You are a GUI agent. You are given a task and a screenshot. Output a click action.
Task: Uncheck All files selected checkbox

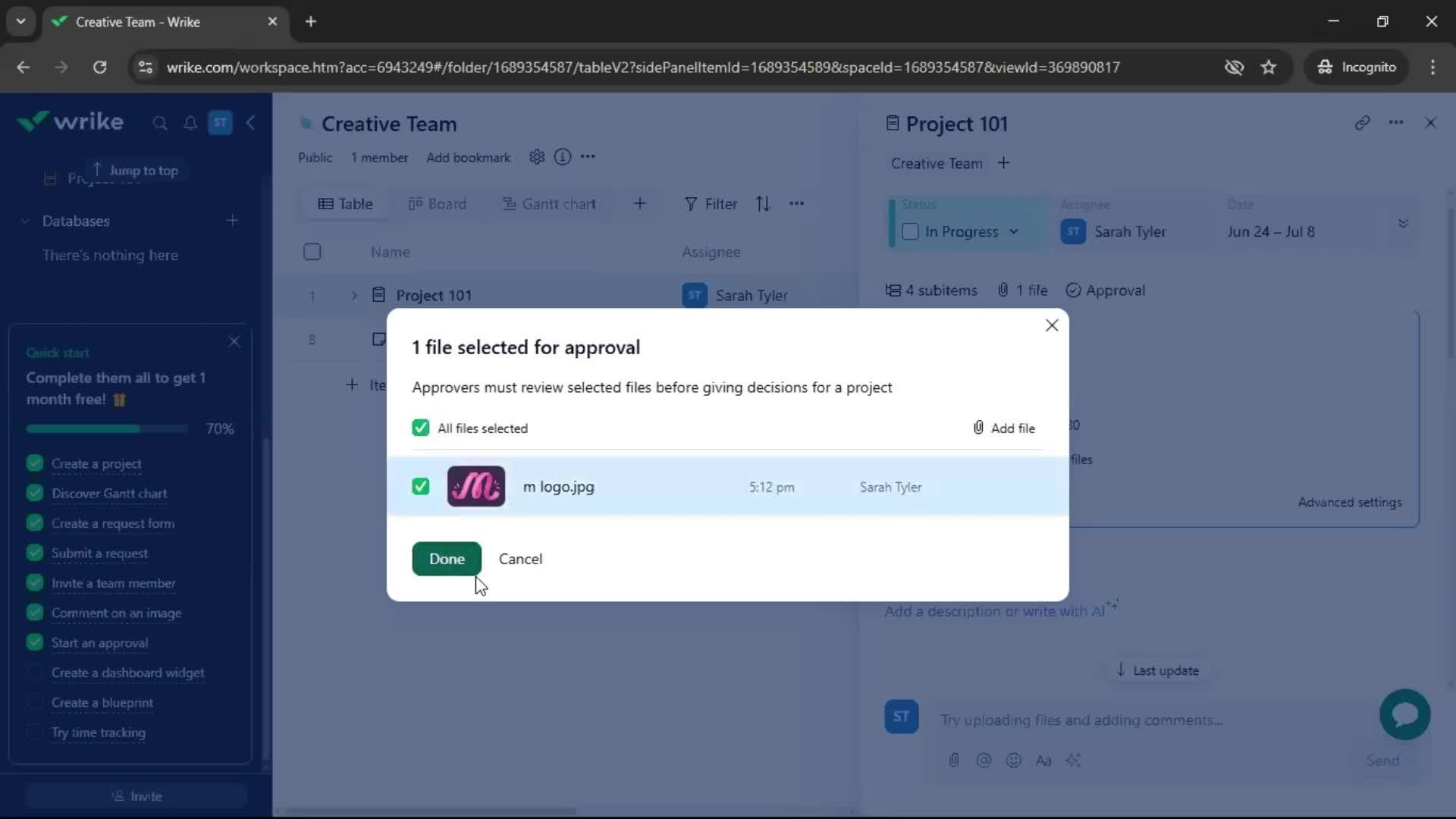(x=421, y=428)
